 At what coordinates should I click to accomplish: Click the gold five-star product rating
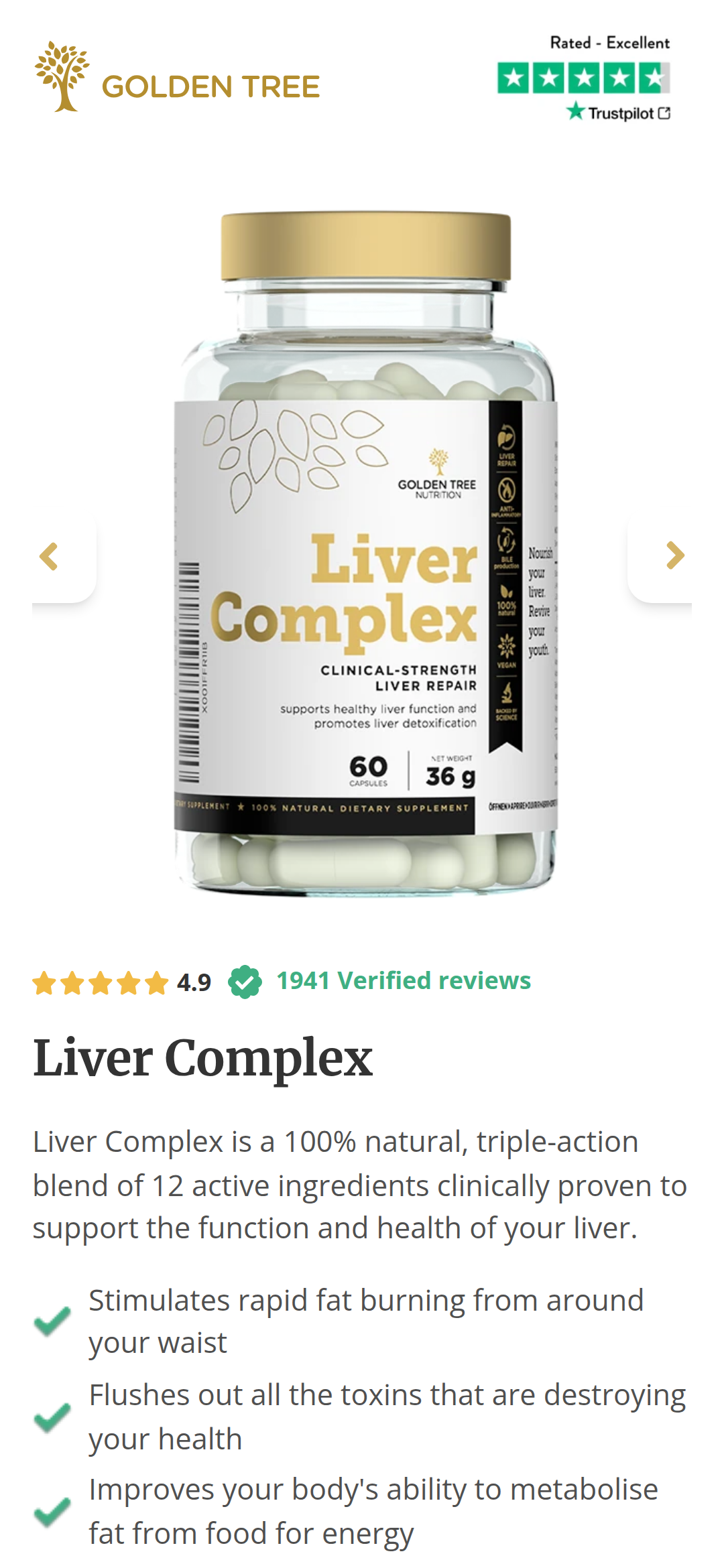101,983
